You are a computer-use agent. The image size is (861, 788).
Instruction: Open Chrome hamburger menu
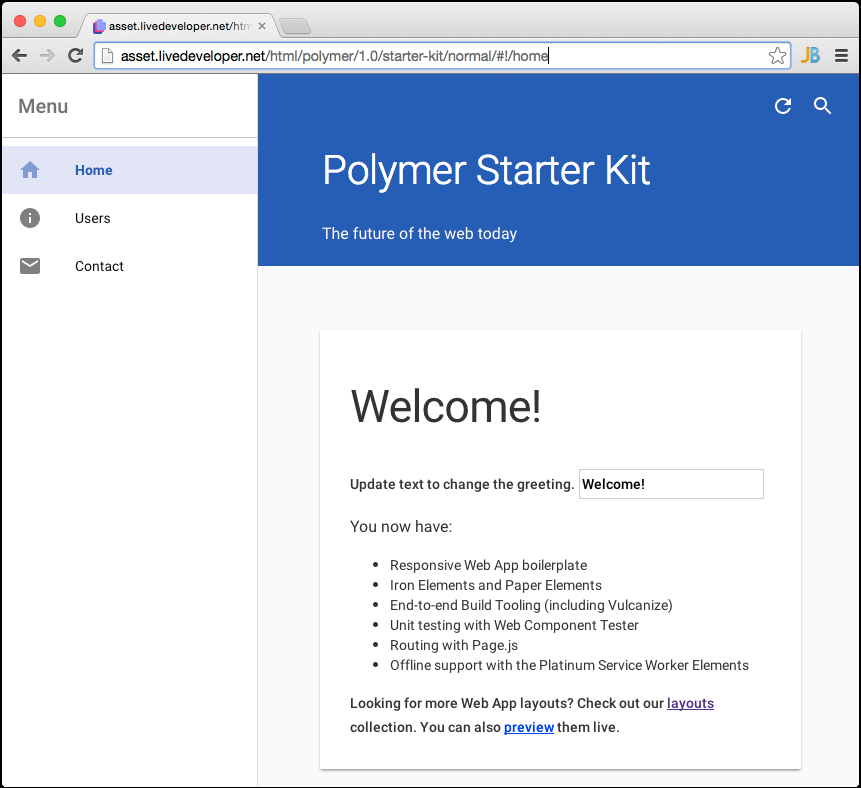click(841, 55)
